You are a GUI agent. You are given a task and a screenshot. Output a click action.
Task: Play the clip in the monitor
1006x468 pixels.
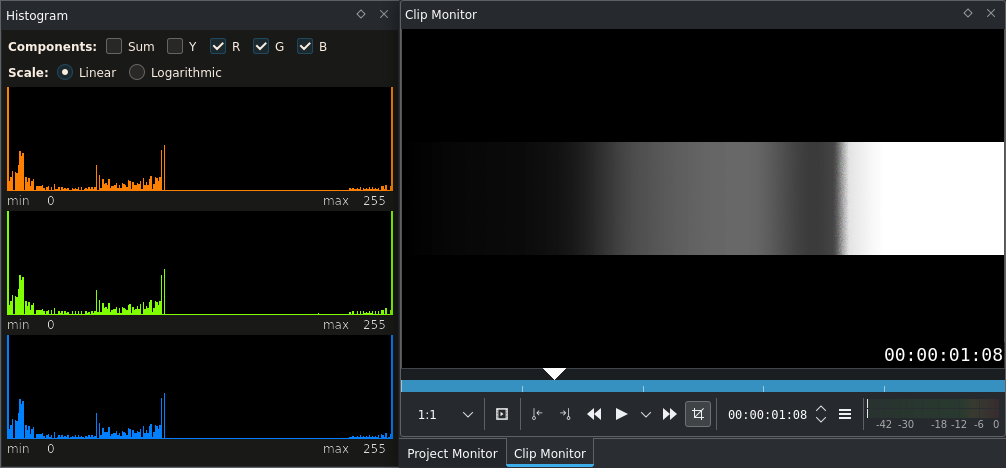click(621, 414)
